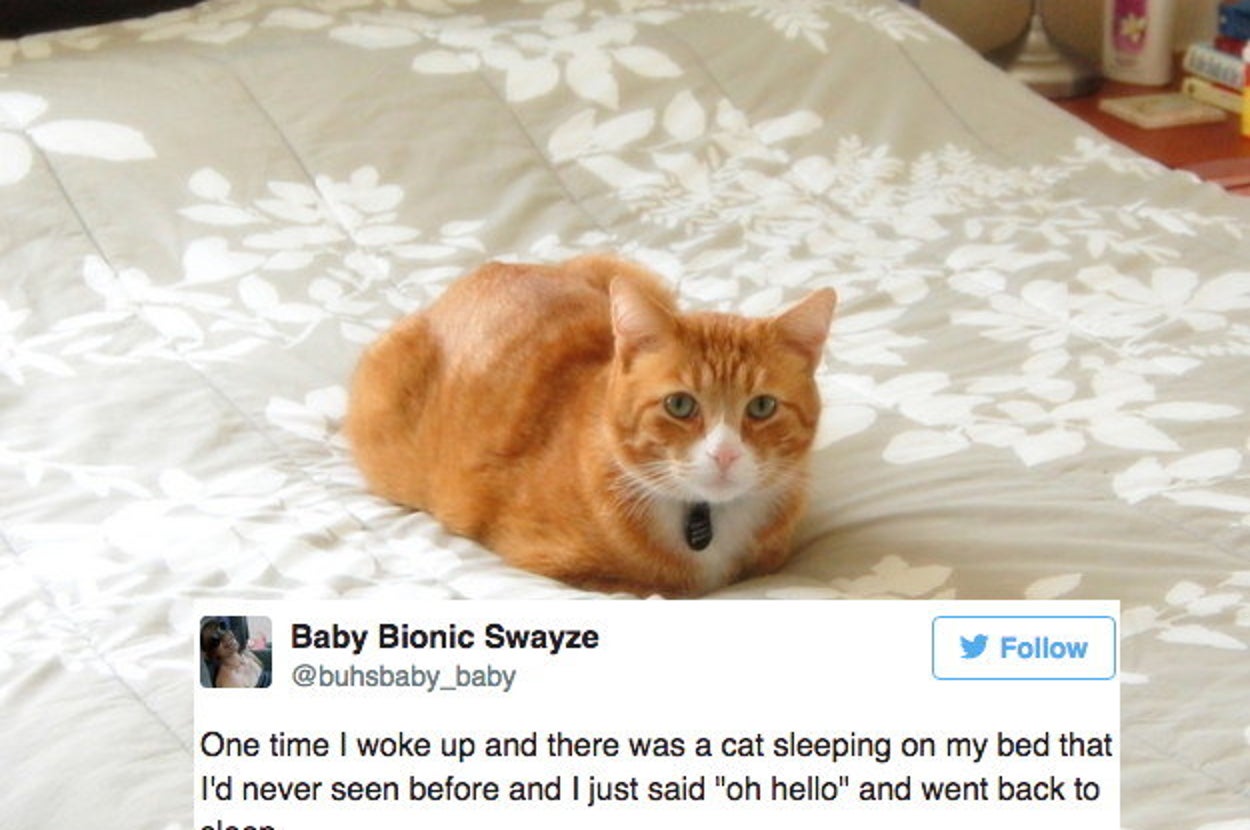Click the Follow button on the tweet
Image resolution: width=1250 pixels, height=830 pixels.
tap(1023, 648)
